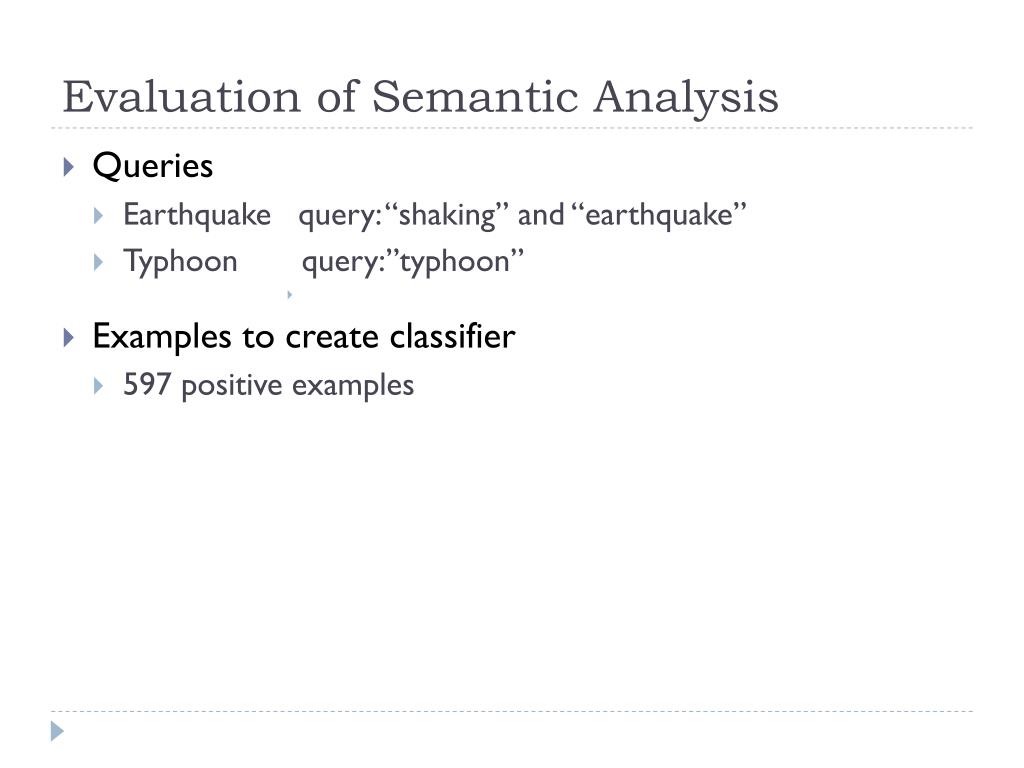Click the triangle marker in the slide footer
Viewport: 1024px width, 768px height.
pos(57,731)
